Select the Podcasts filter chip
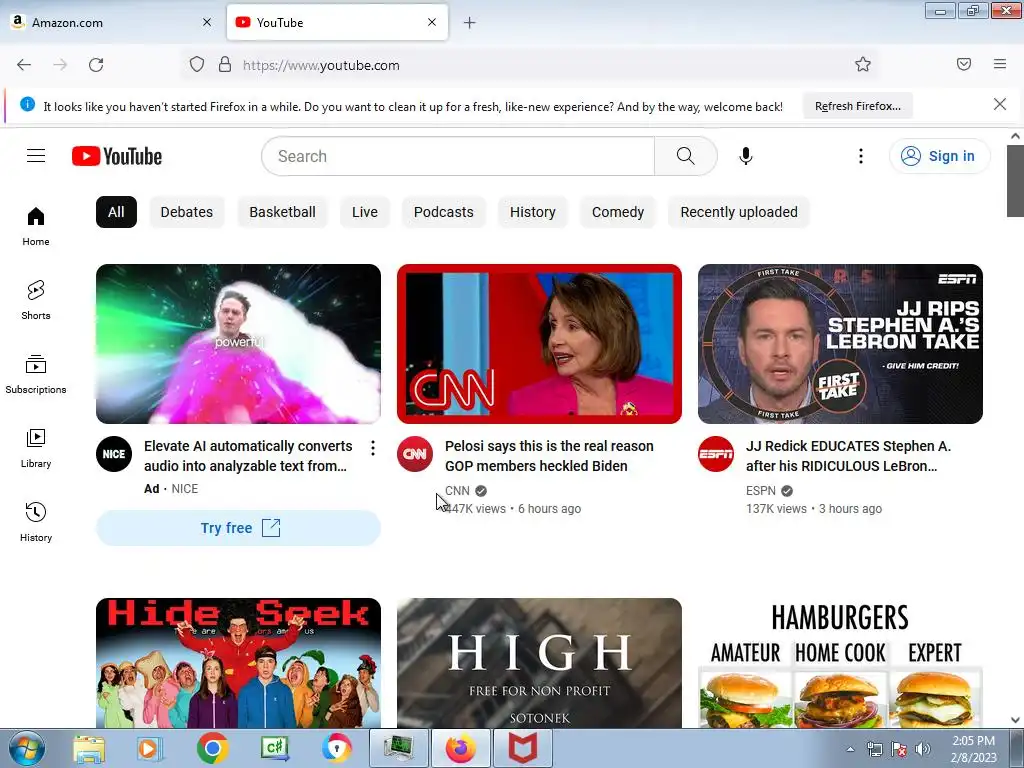 coord(443,212)
